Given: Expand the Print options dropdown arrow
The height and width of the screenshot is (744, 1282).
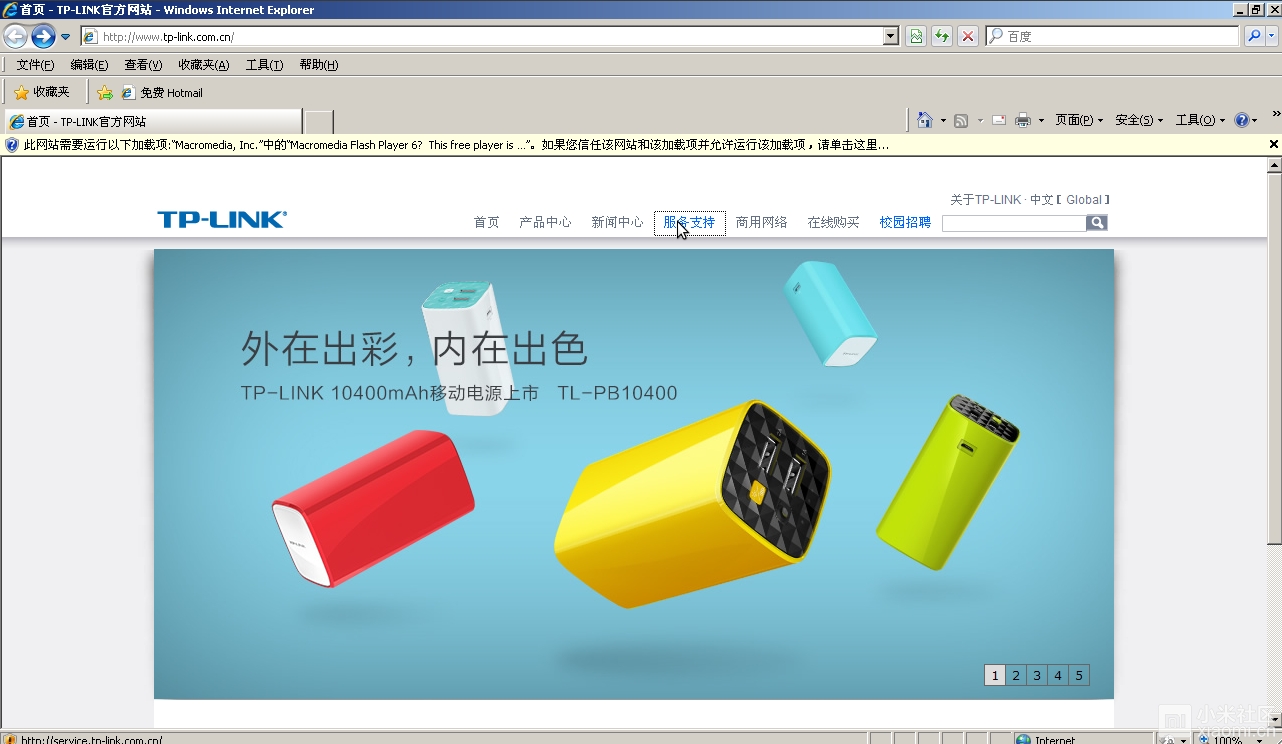Looking at the screenshot, I should (1041, 121).
